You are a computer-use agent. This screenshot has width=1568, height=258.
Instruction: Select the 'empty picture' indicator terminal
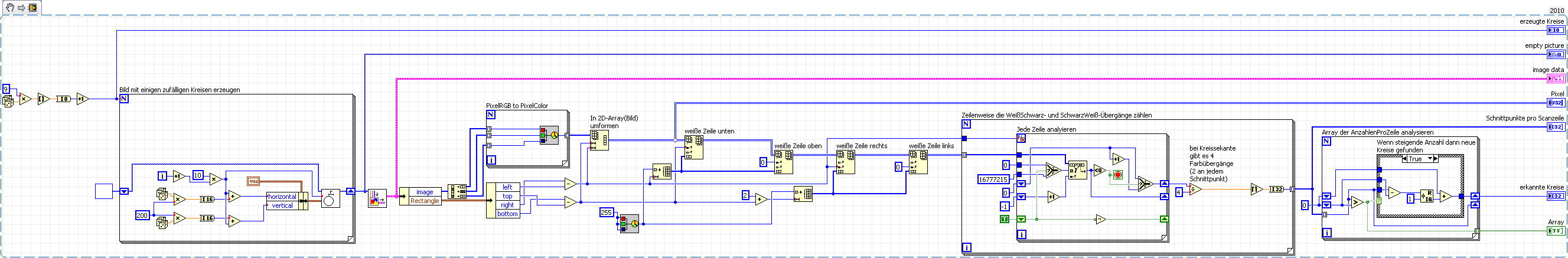pos(1555,54)
